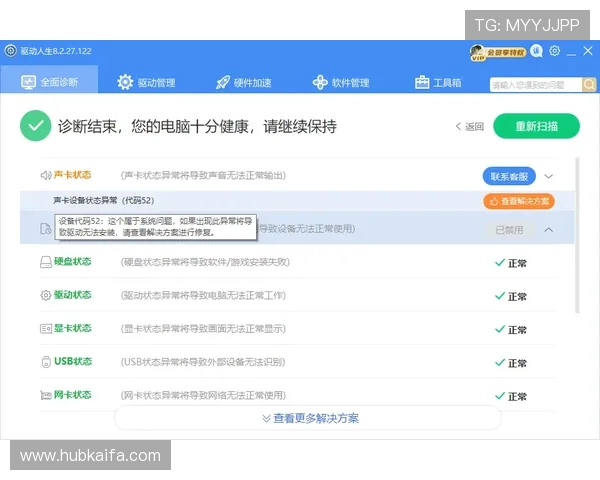Screen dimensions: 600x480
Task: Click the gear icon on 驱动管理 tab
Action: coord(125,82)
